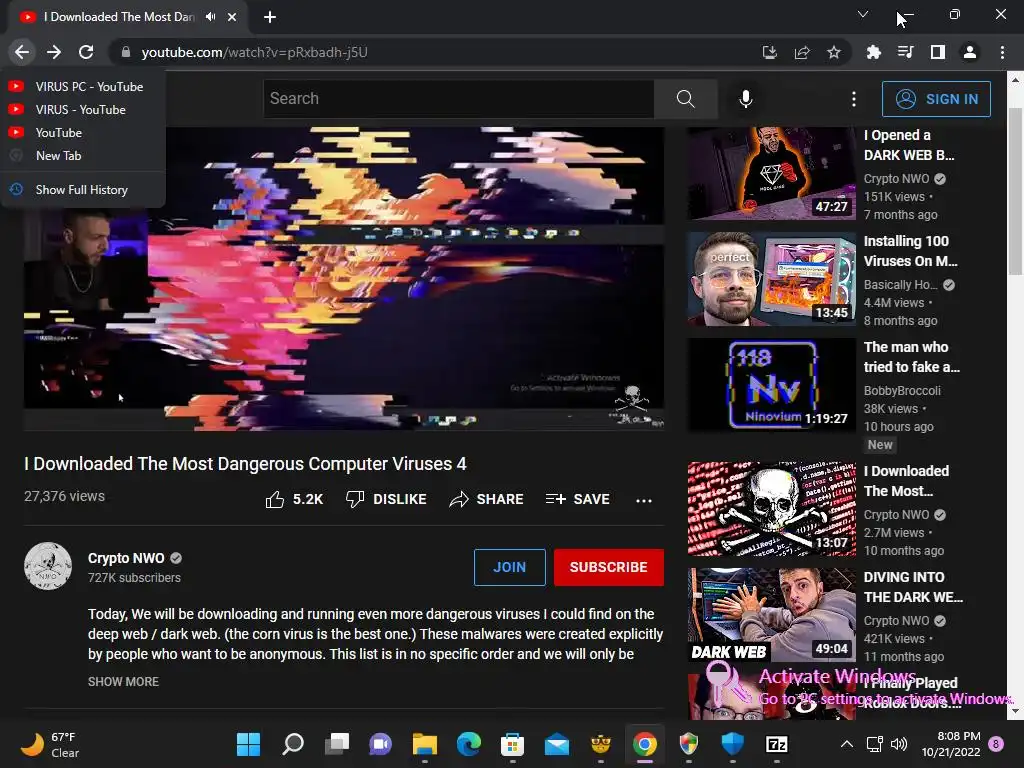Click the main video player
The width and height of the screenshot is (1024, 768).
click(344, 279)
